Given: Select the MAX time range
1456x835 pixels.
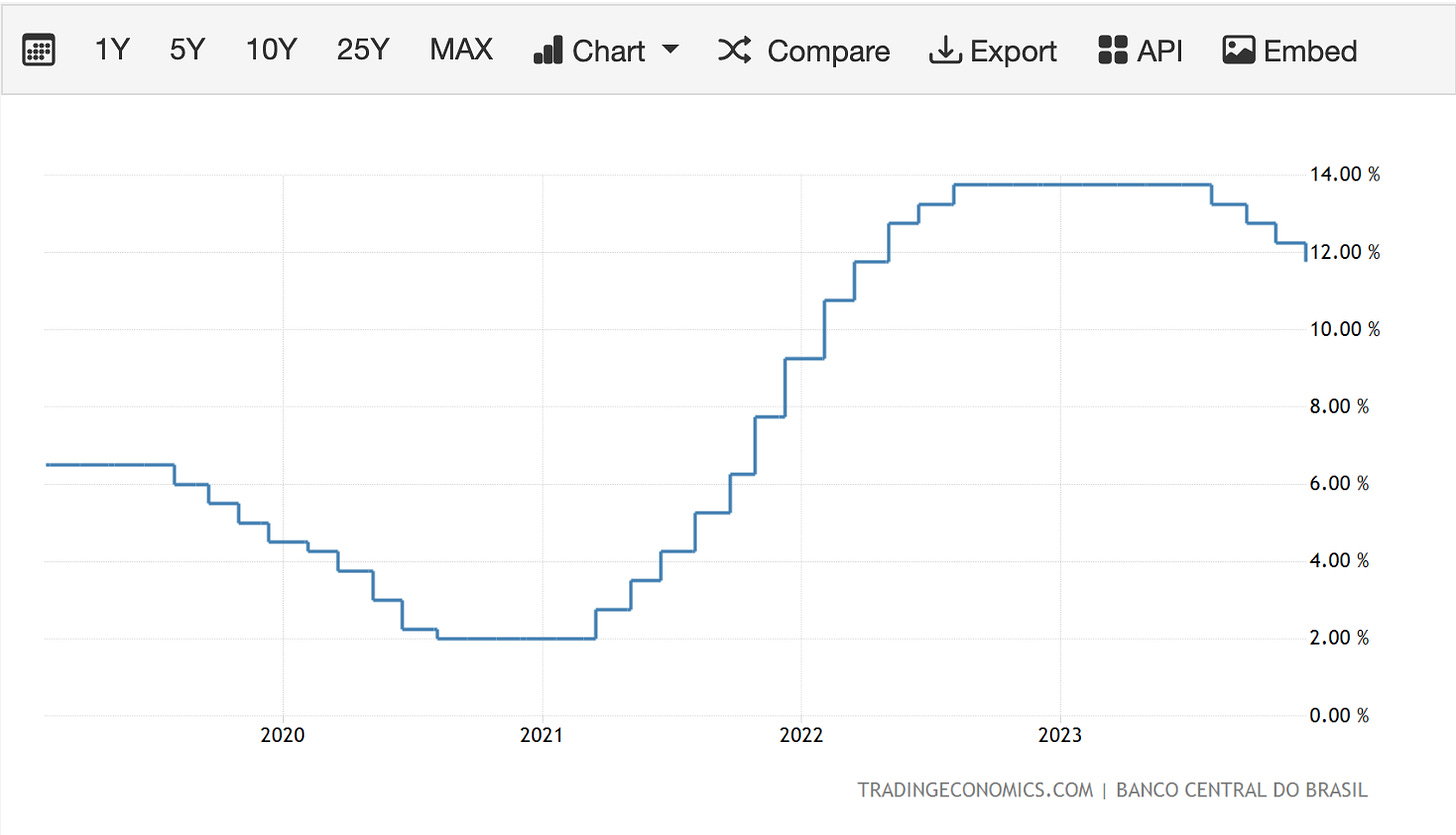Looking at the screenshot, I should click(x=461, y=50).
